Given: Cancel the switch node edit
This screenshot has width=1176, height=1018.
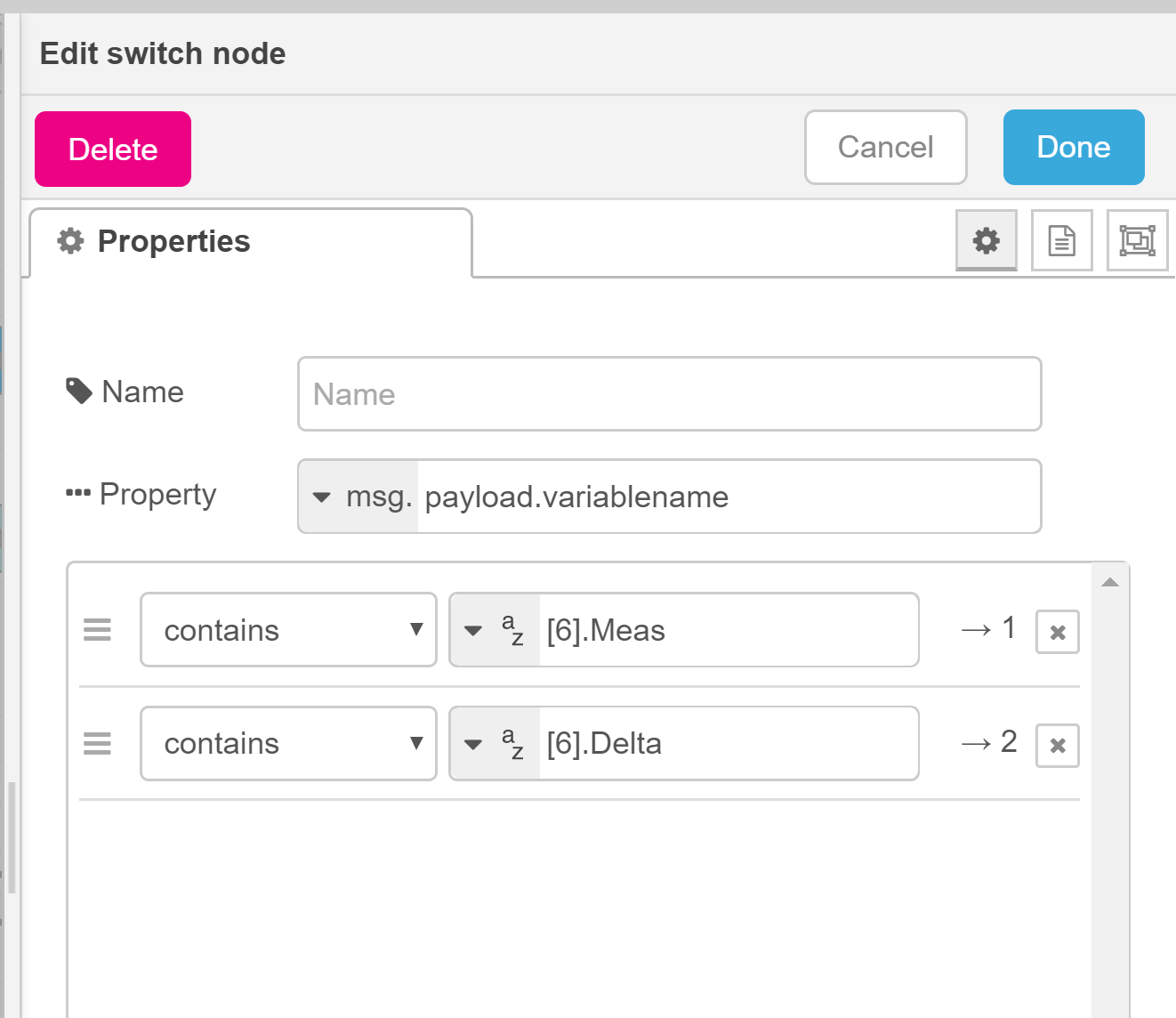Looking at the screenshot, I should [x=885, y=147].
